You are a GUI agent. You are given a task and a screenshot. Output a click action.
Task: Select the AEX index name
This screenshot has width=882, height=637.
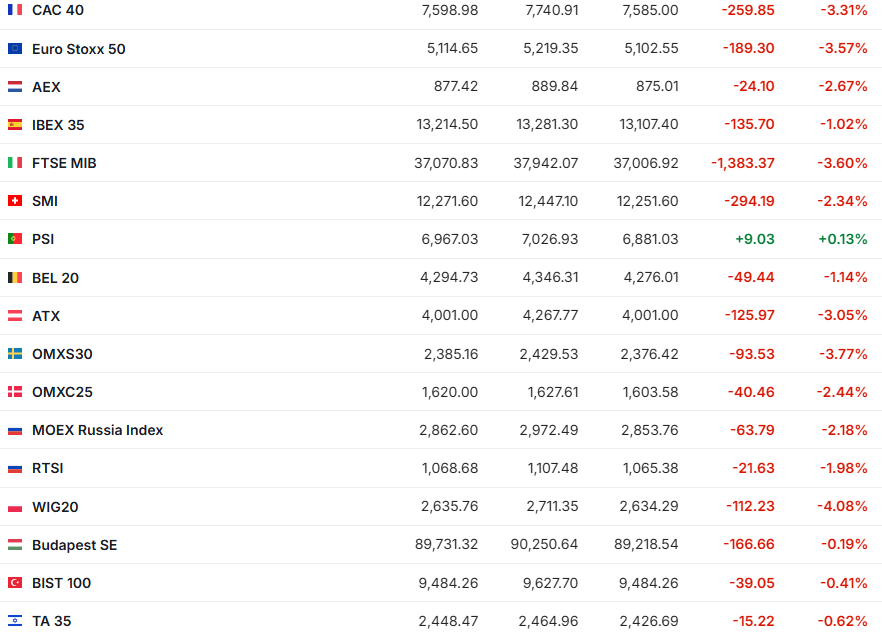point(46,87)
